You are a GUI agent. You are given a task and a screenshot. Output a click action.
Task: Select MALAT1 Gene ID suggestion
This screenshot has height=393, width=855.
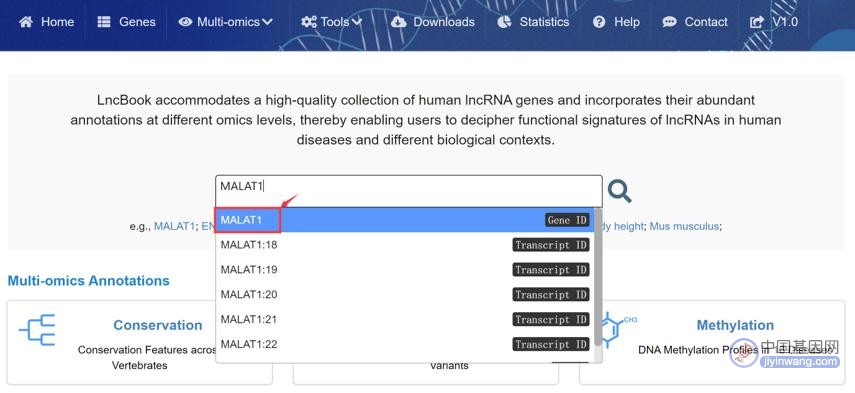point(404,220)
